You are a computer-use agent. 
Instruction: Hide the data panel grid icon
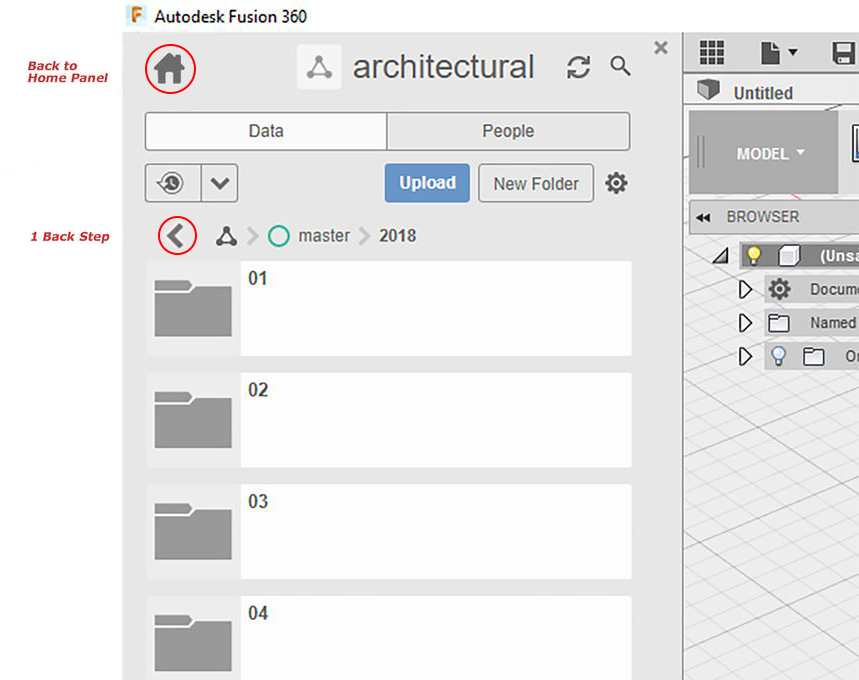tap(712, 53)
